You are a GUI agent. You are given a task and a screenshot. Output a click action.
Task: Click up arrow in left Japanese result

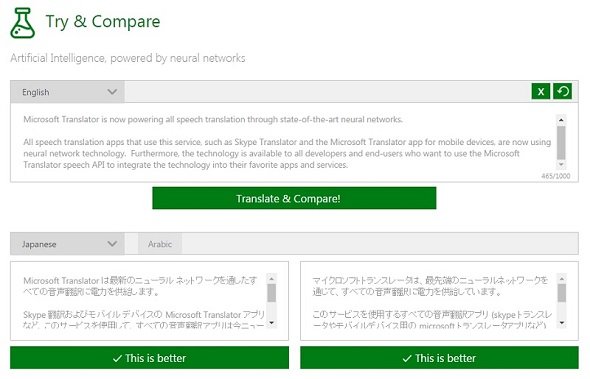(x=271, y=279)
